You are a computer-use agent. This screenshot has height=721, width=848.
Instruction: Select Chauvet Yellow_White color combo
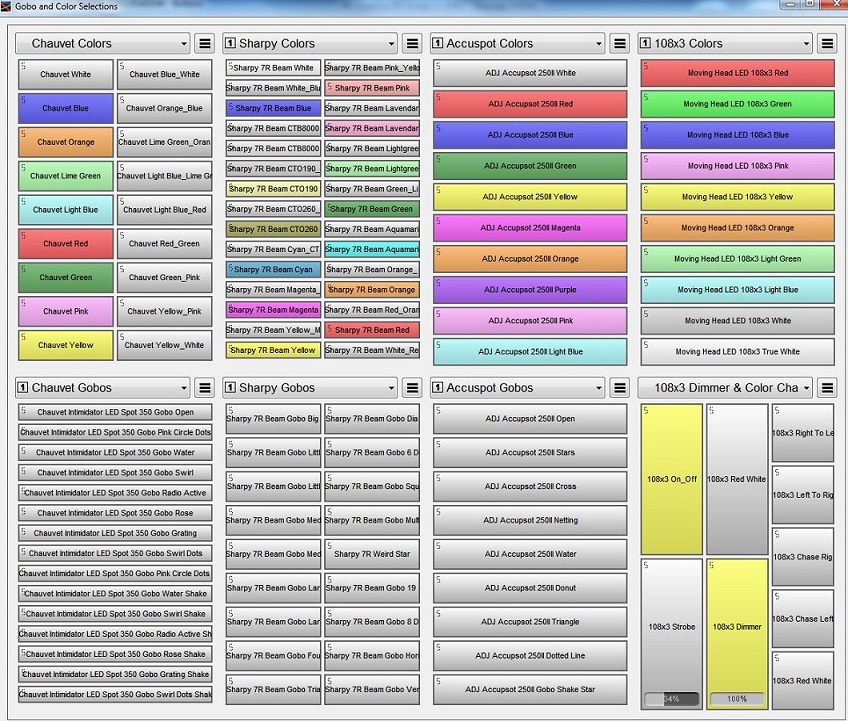(164, 345)
